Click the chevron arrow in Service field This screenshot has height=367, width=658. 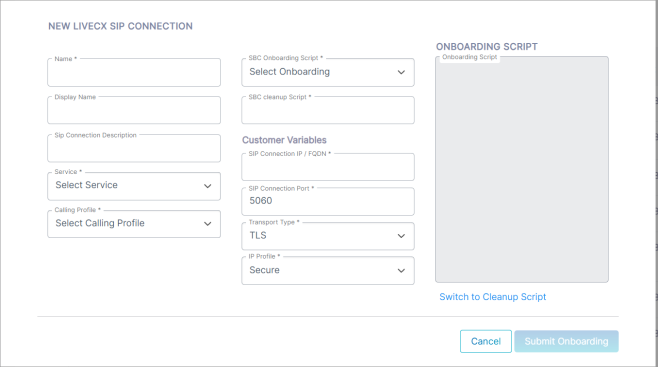pyautogui.click(x=207, y=186)
